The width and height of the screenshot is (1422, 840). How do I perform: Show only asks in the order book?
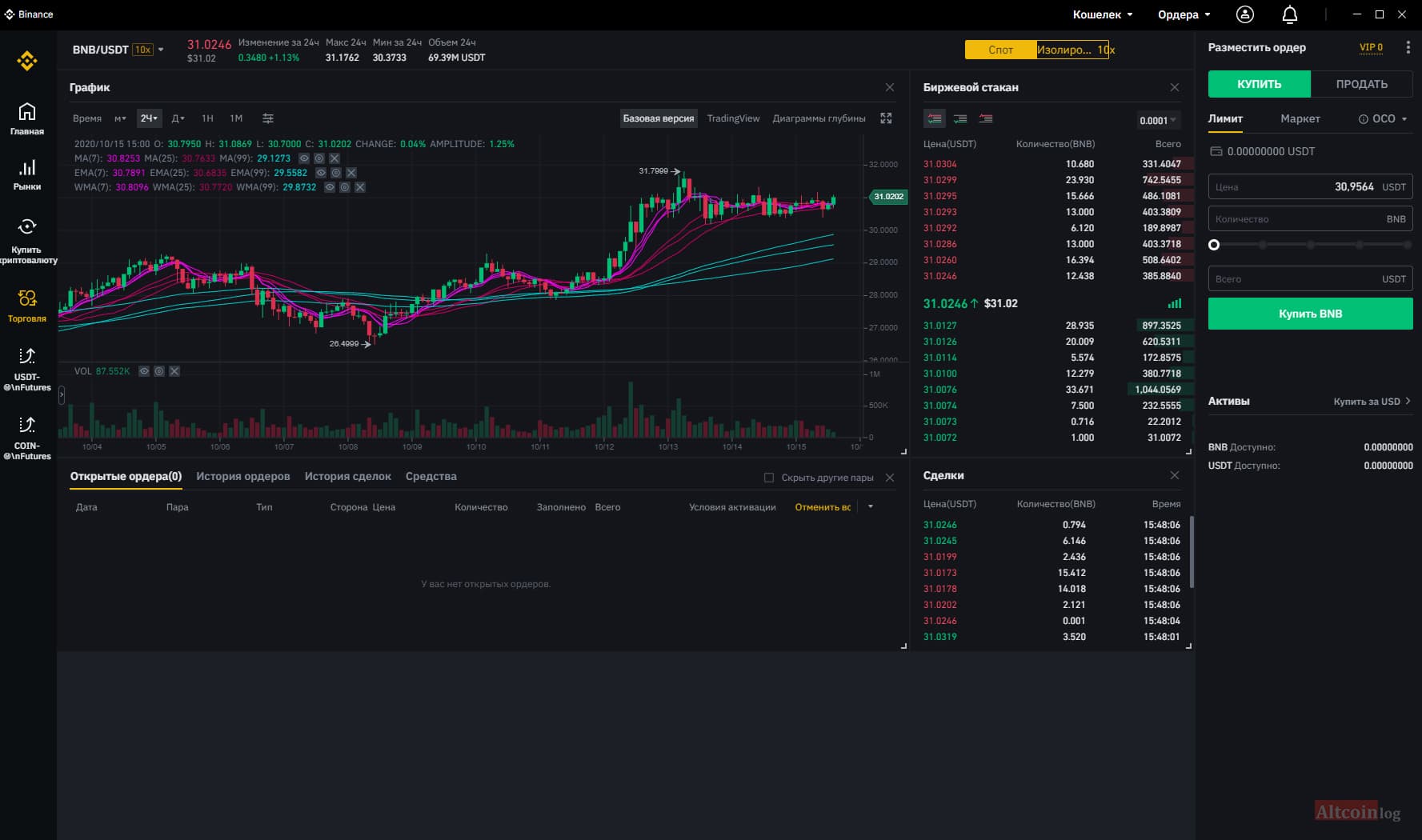coord(986,118)
